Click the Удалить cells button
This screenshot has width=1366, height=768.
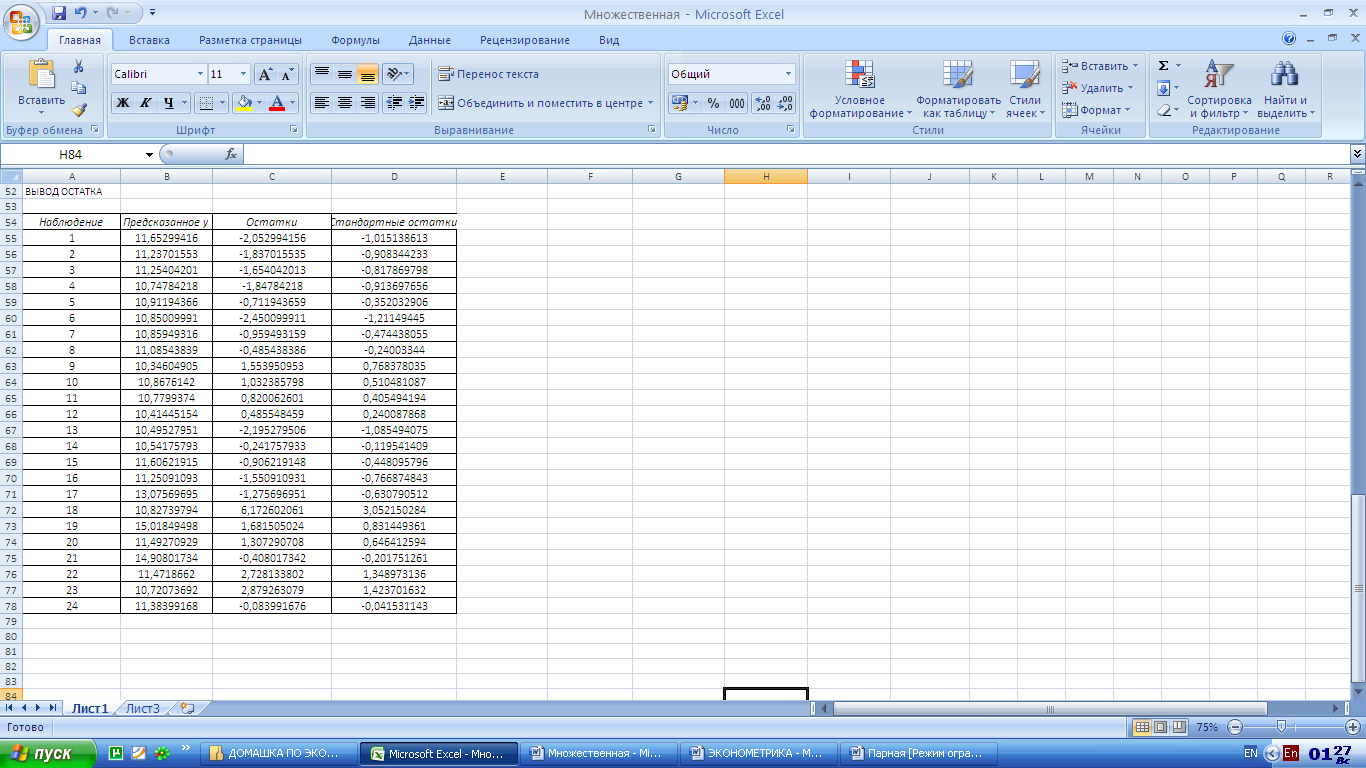pyautogui.click(x=1099, y=88)
